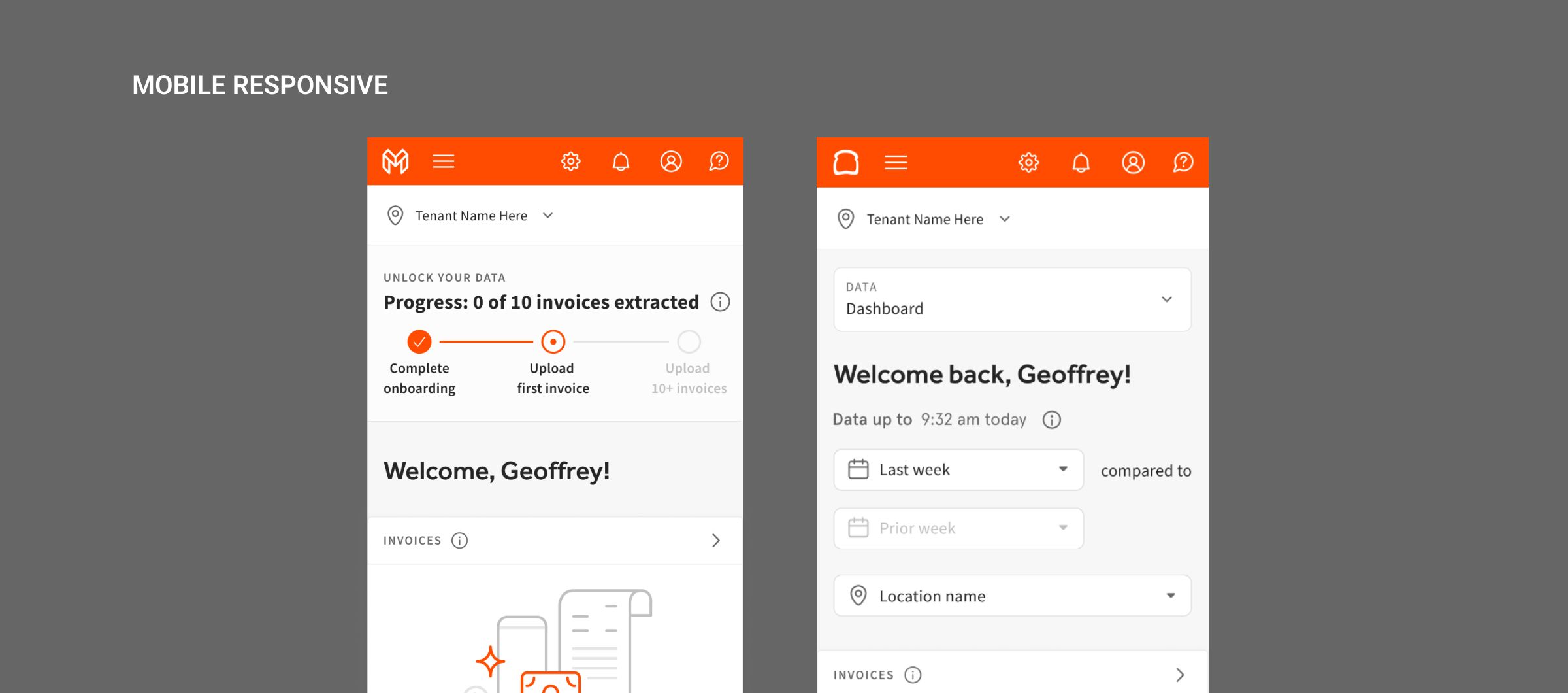Viewport: 1568px width, 693px height.
Task: Open hamburger menu in right mobile screen
Action: 896,163
